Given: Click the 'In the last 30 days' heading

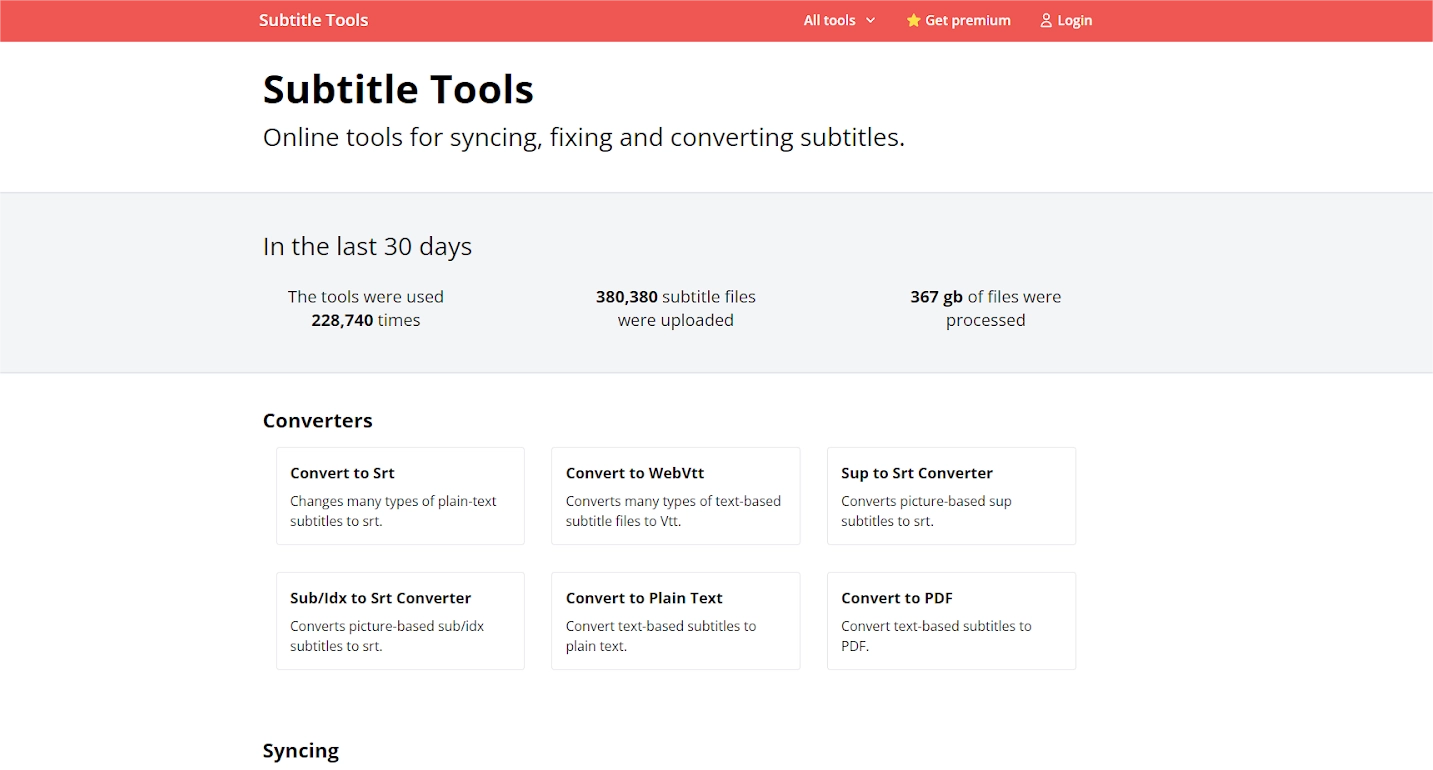Looking at the screenshot, I should click(x=367, y=246).
